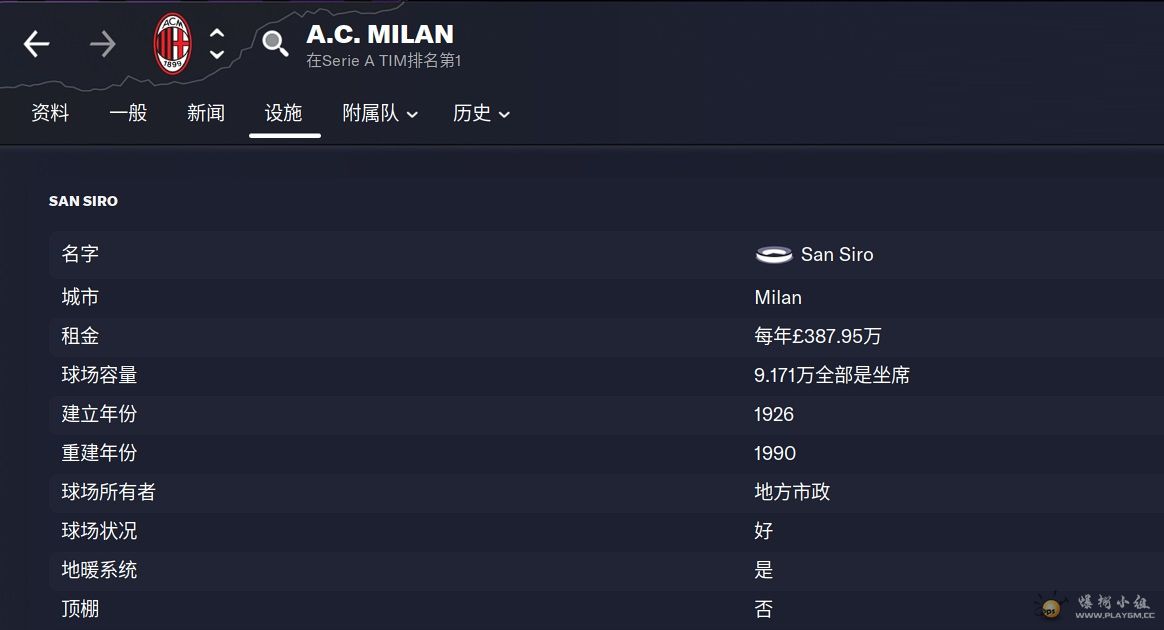Select the 设施 tab
Viewport: 1164px width, 630px height.
point(284,113)
